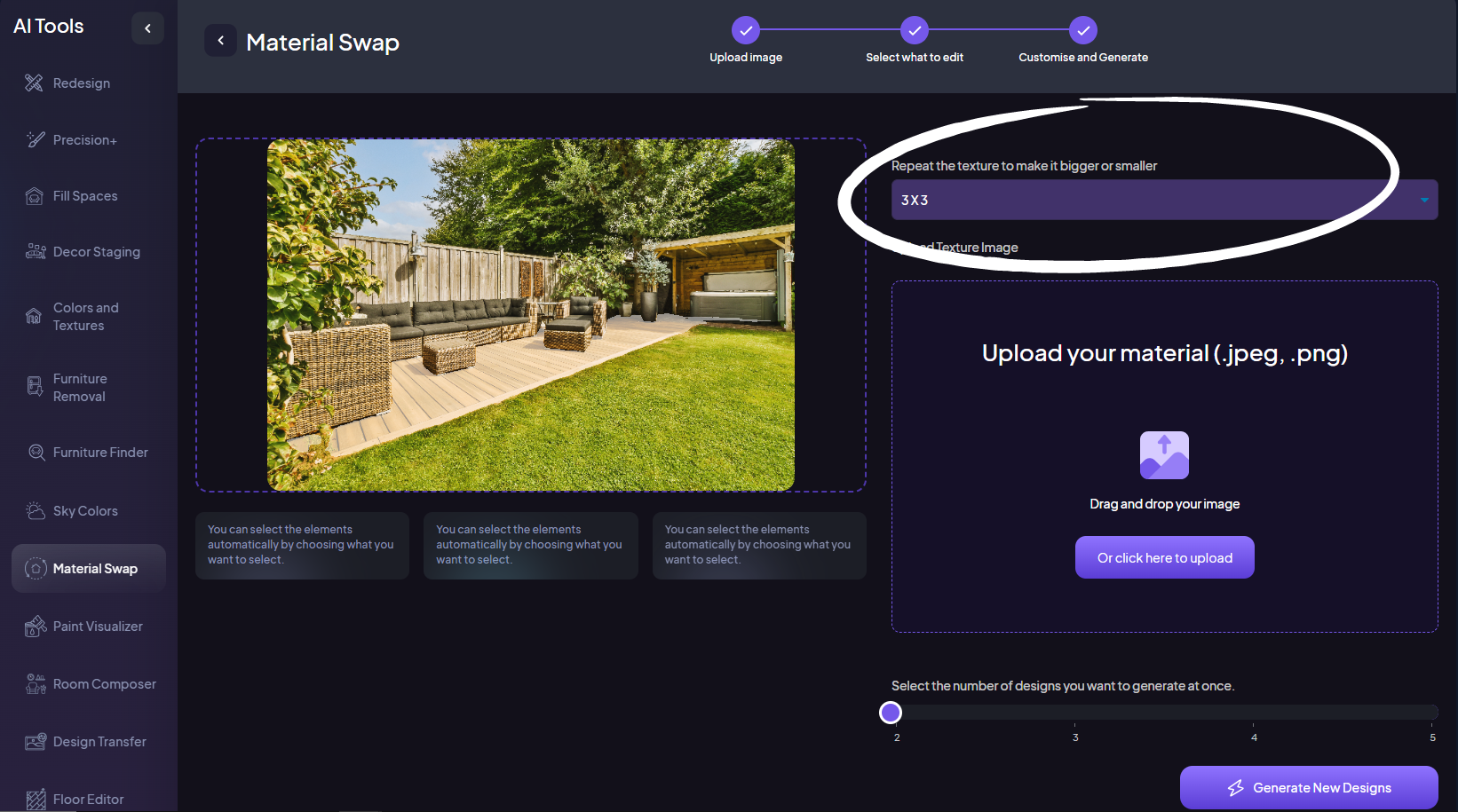
Task: Collapse the AI Tools sidebar
Action: pyautogui.click(x=147, y=28)
